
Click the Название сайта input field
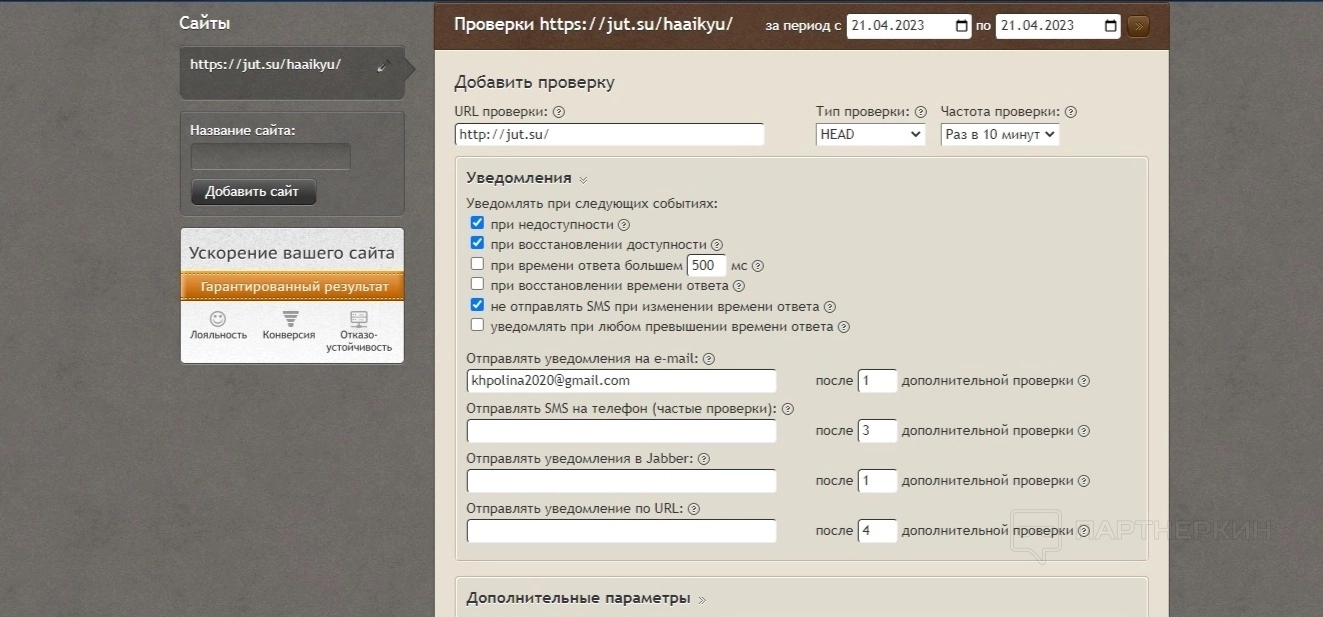coord(270,157)
